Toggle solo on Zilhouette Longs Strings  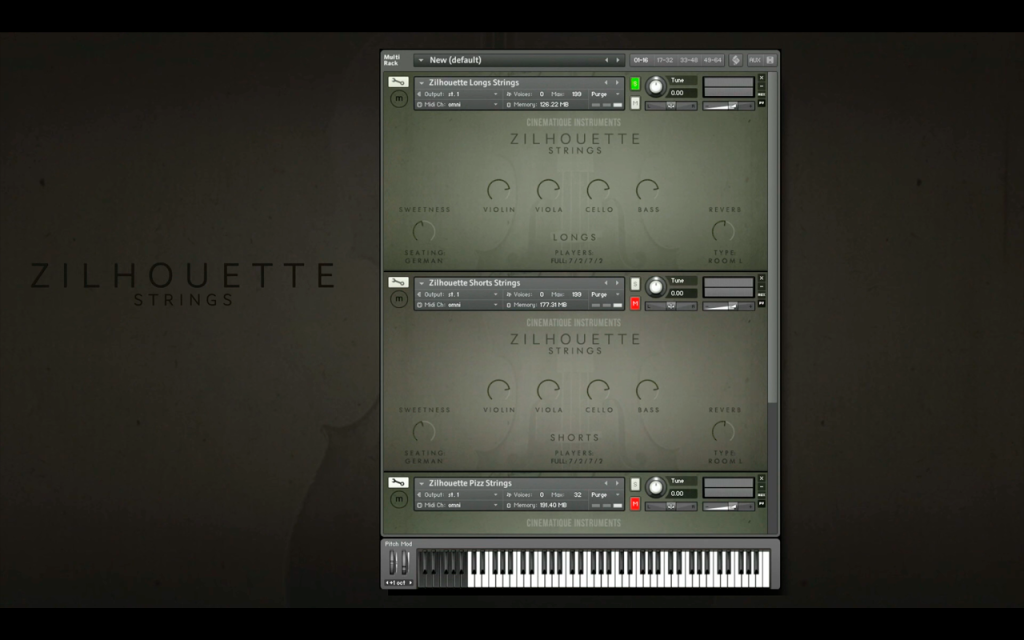click(635, 84)
